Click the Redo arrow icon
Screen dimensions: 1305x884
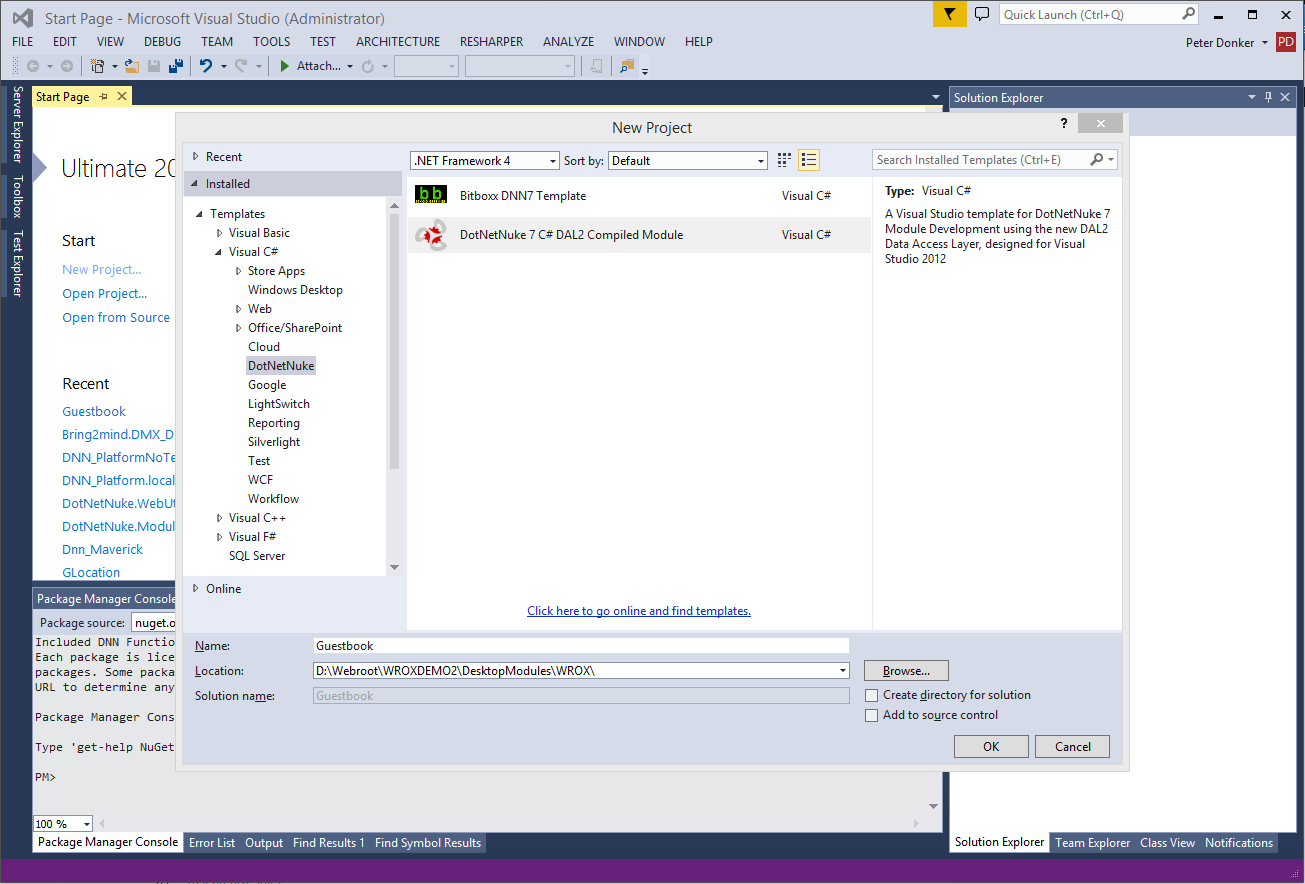point(241,66)
